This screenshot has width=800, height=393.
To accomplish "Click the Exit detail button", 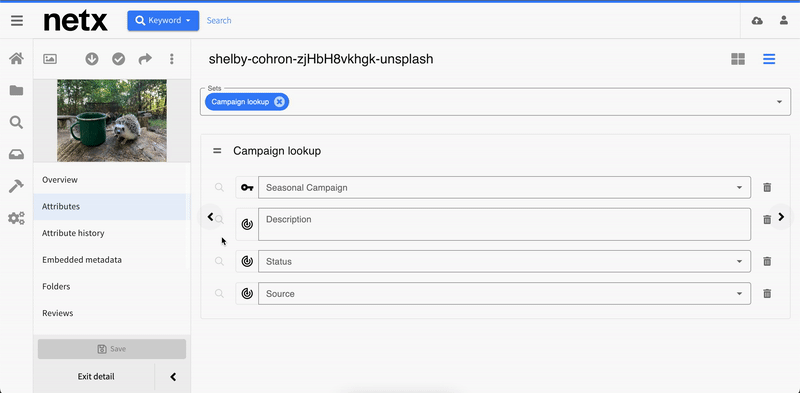I will point(96,377).
